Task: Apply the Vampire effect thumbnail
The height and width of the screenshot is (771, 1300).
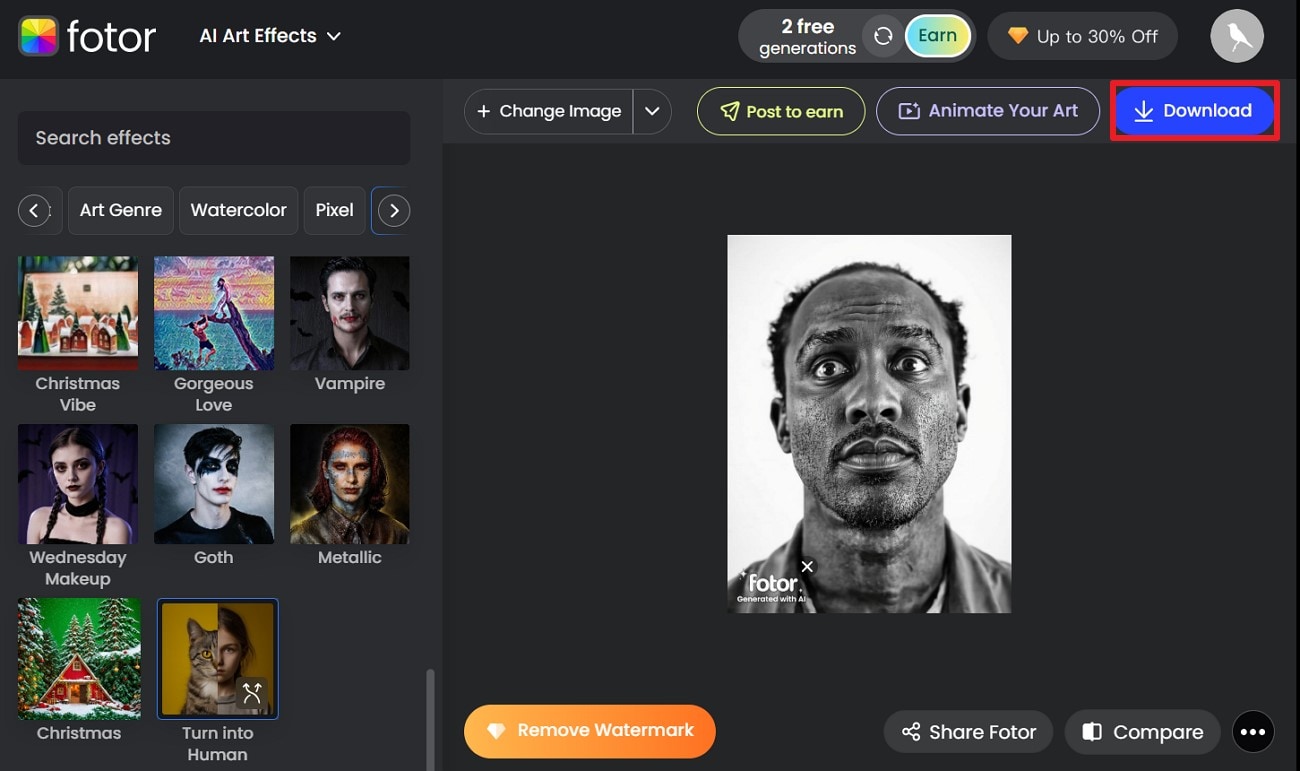Action: point(349,313)
